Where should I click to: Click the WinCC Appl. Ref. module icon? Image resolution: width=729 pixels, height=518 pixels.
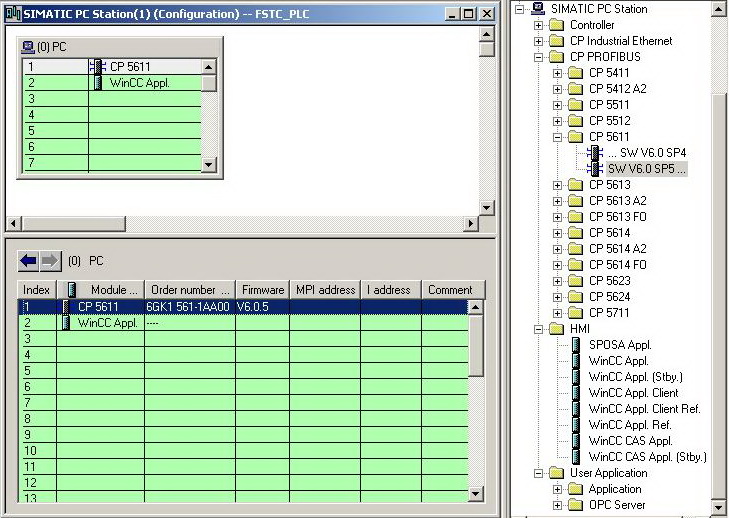coord(576,425)
